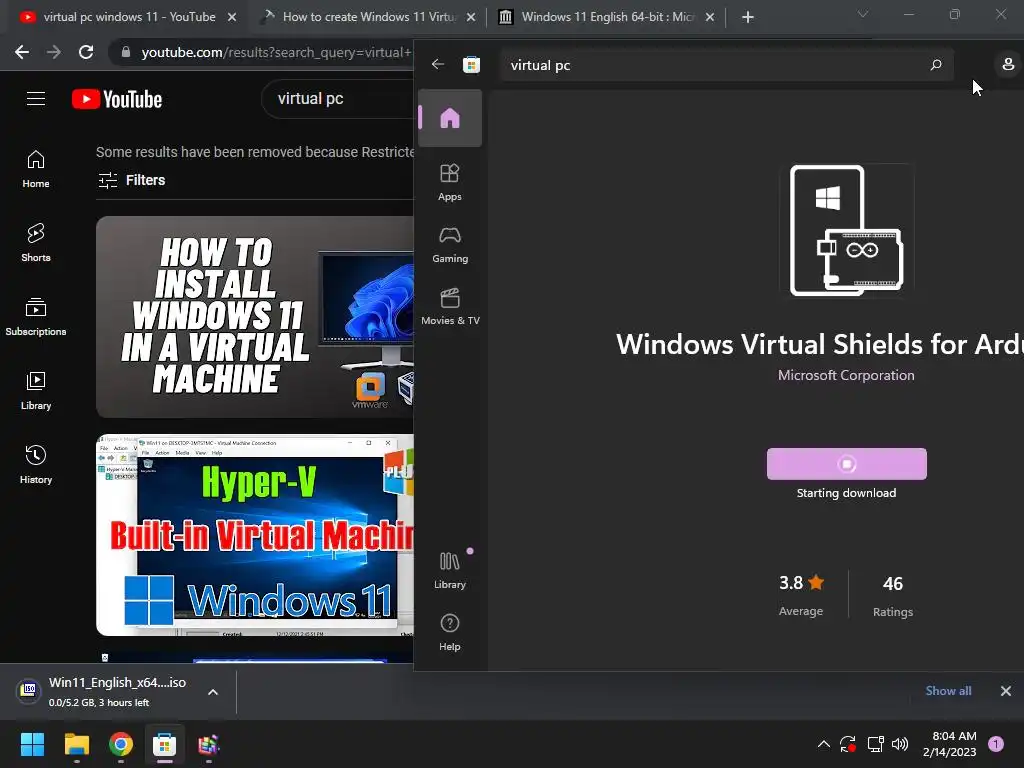
Task: Go back in Chrome browser
Action: coord(22,52)
